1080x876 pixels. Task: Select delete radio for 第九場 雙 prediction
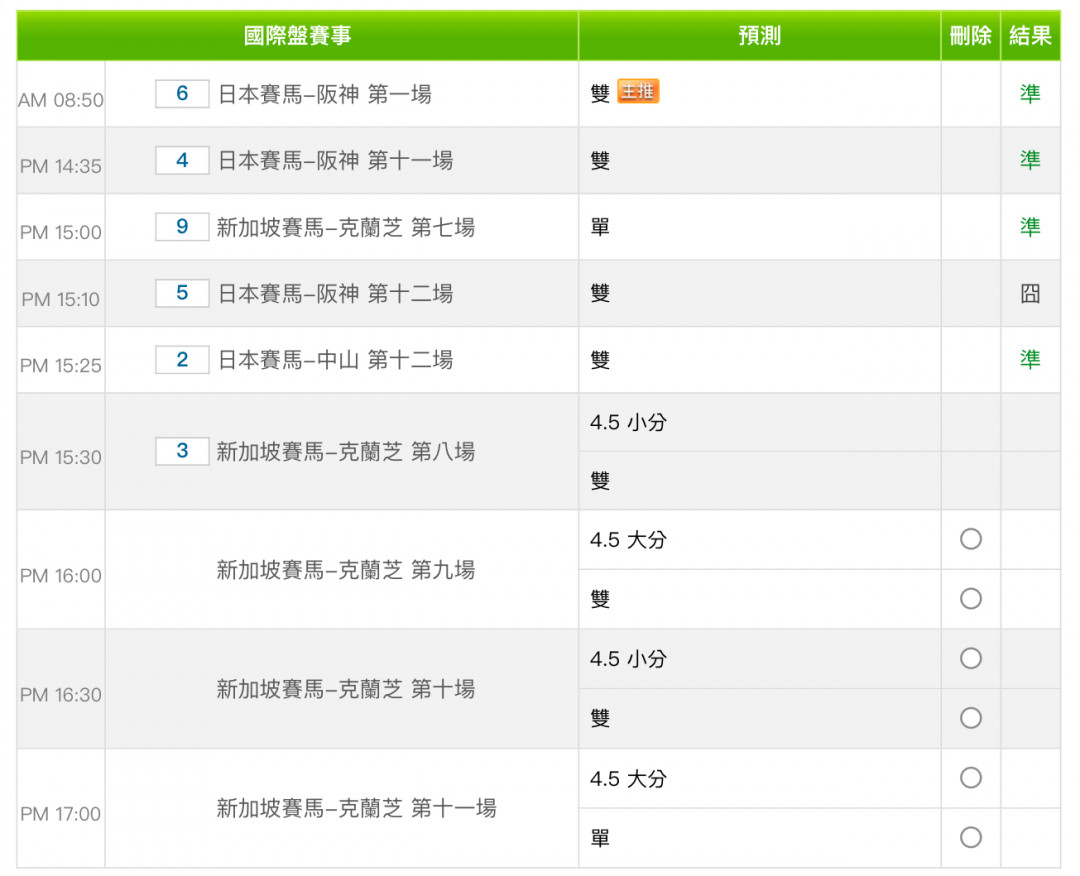[x=970, y=598]
